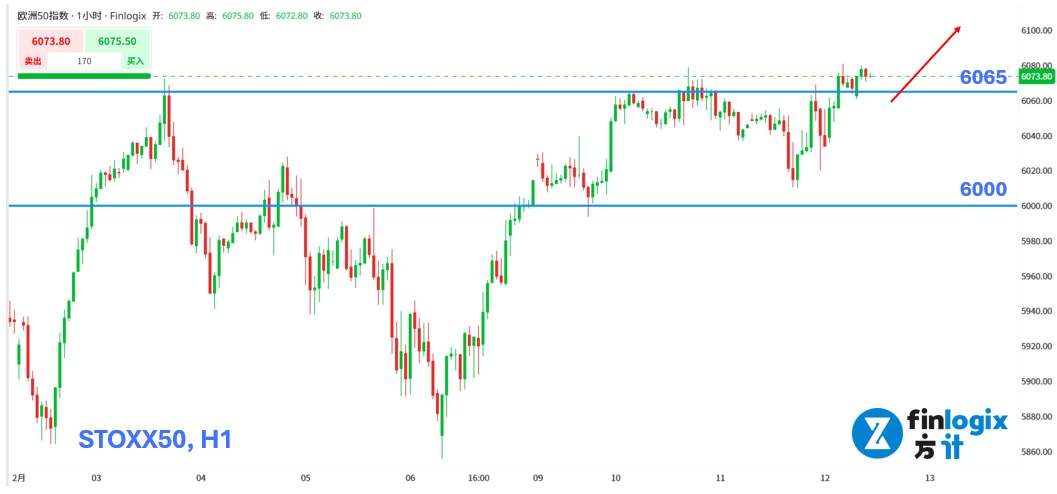Select the red upward arrow drawing
The height and width of the screenshot is (494, 1057).
tap(926, 64)
